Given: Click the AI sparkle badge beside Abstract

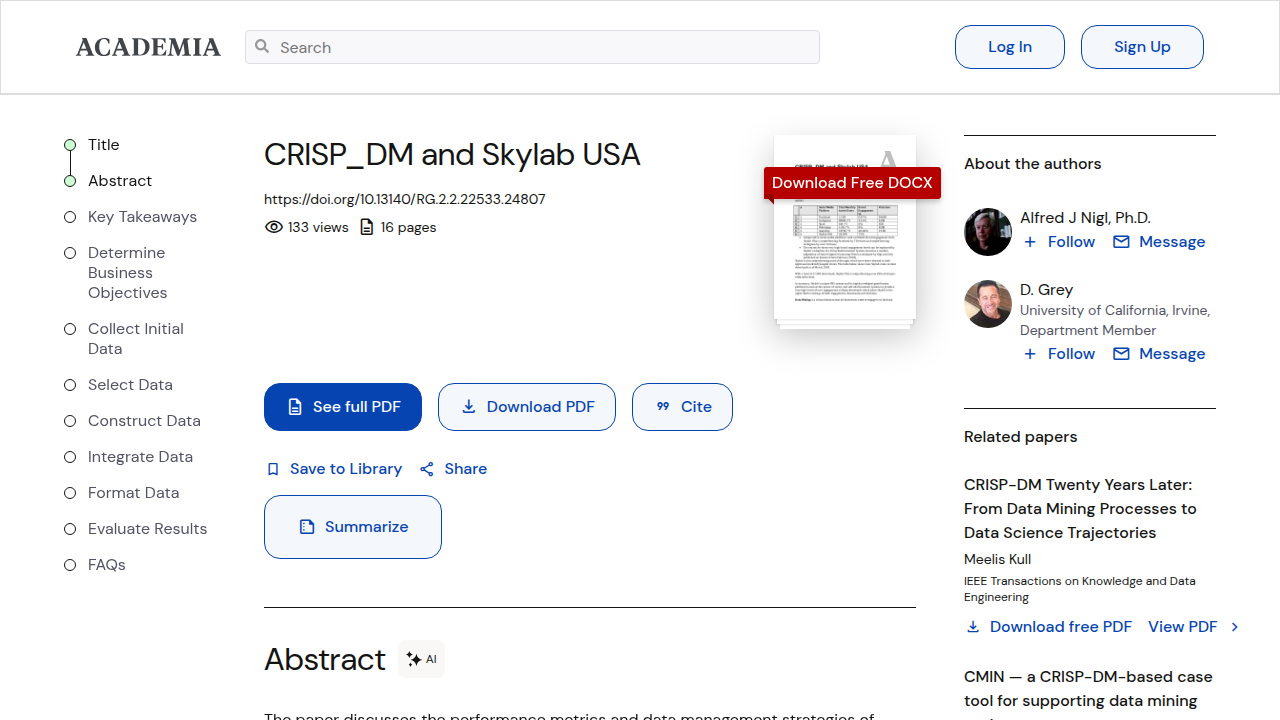Looking at the screenshot, I should pyautogui.click(x=421, y=659).
